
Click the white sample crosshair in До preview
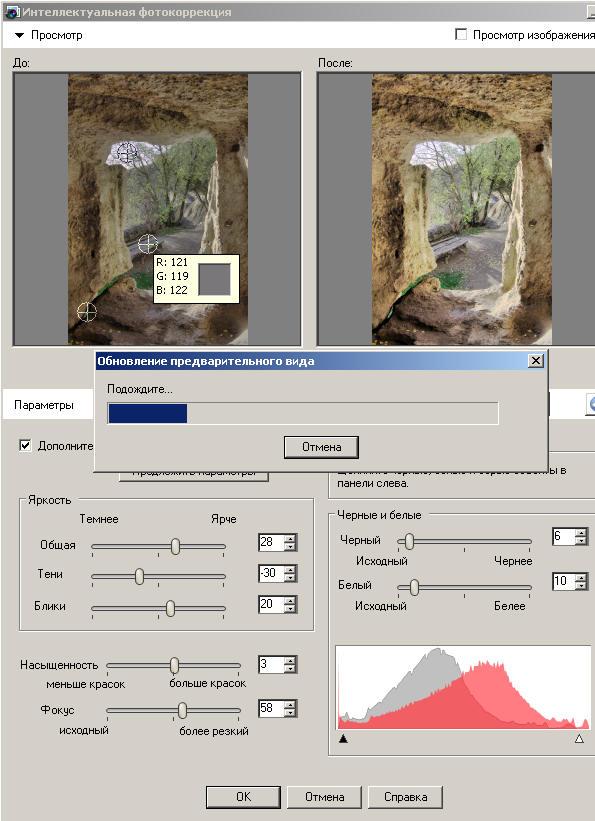126,152
